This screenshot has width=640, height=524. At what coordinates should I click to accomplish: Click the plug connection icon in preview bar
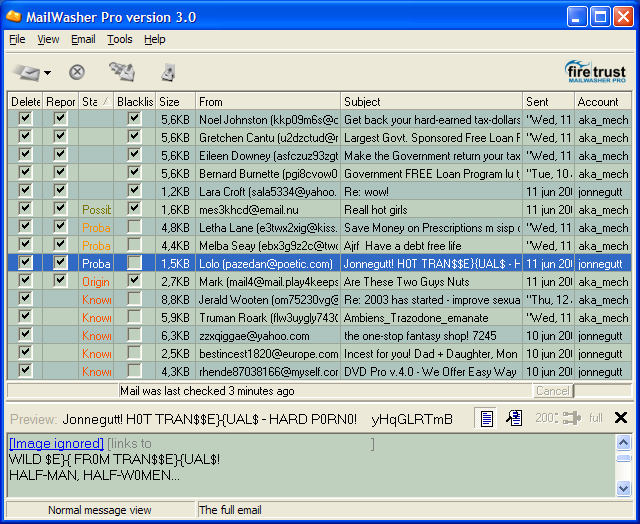point(571,418)
